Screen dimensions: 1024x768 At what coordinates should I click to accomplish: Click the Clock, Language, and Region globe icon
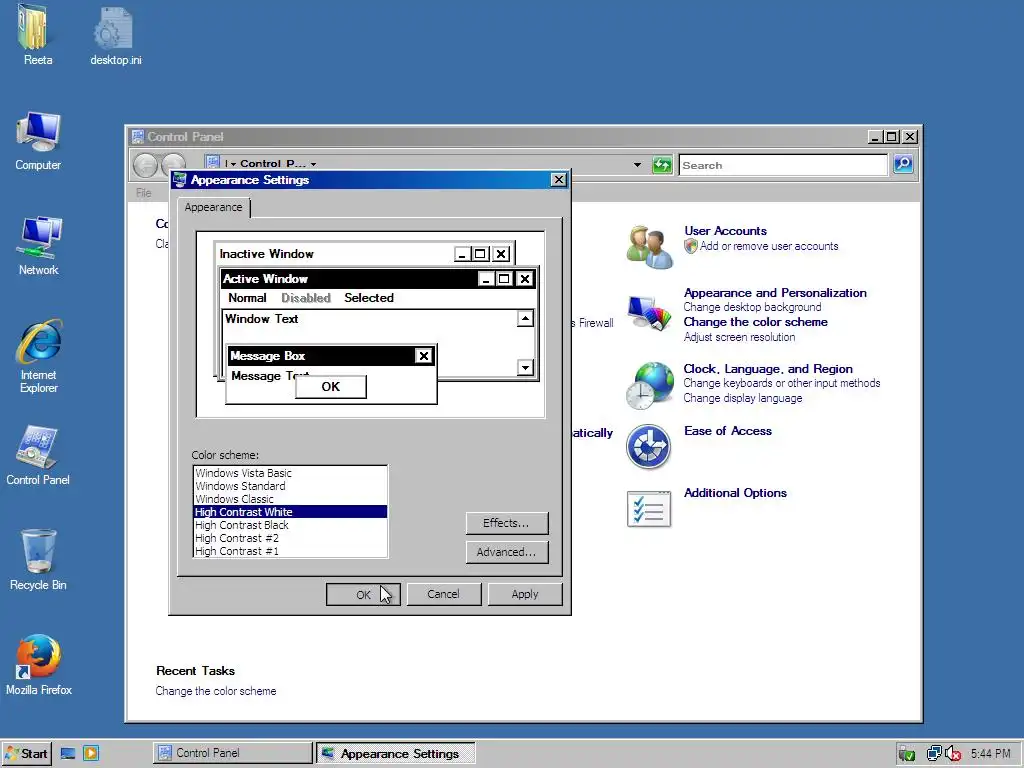pyautogui.click(x=648, y=385)
